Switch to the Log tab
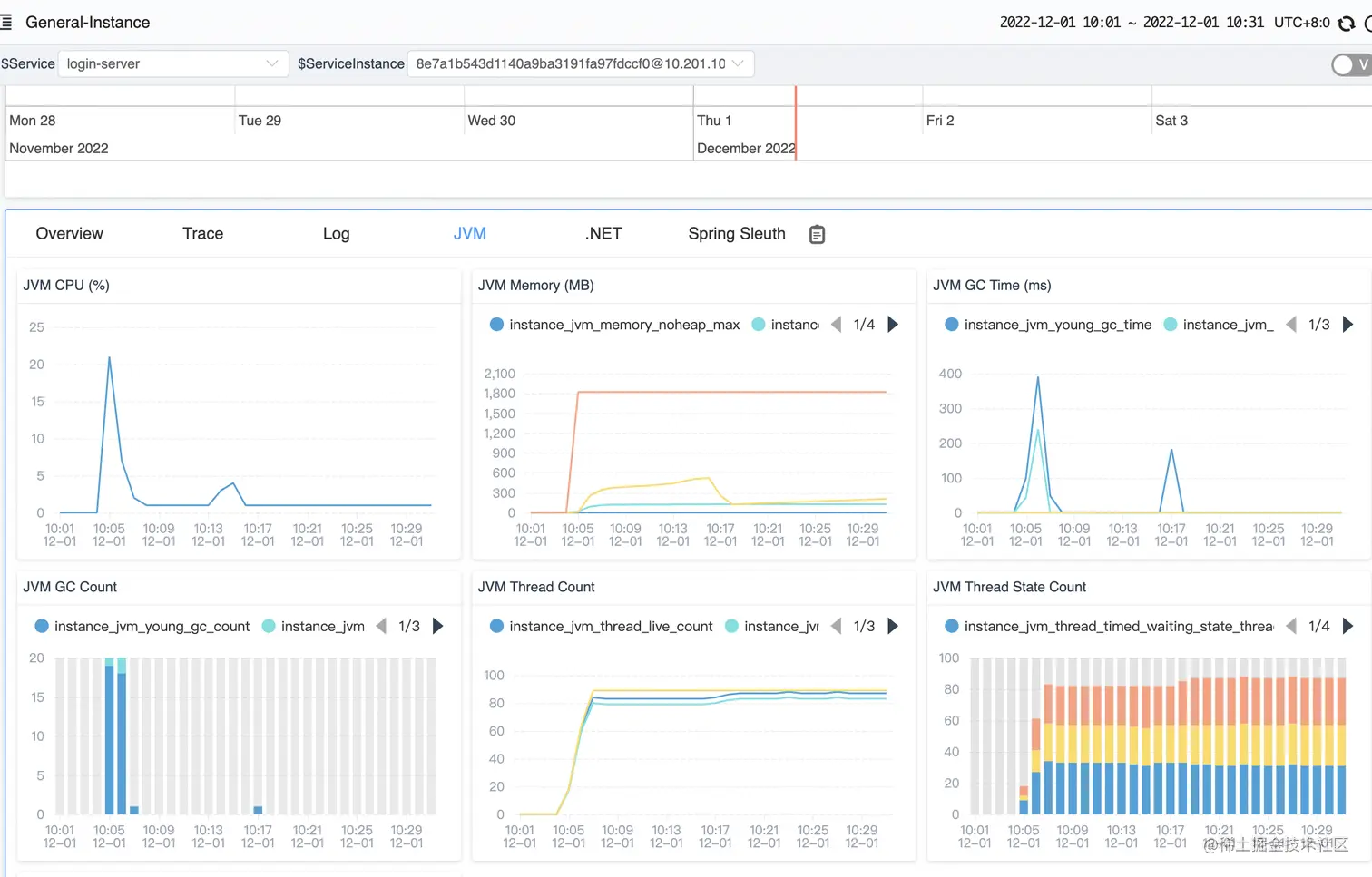Image resolution: width=1372 pixels, height=877 pixels. 337,234
